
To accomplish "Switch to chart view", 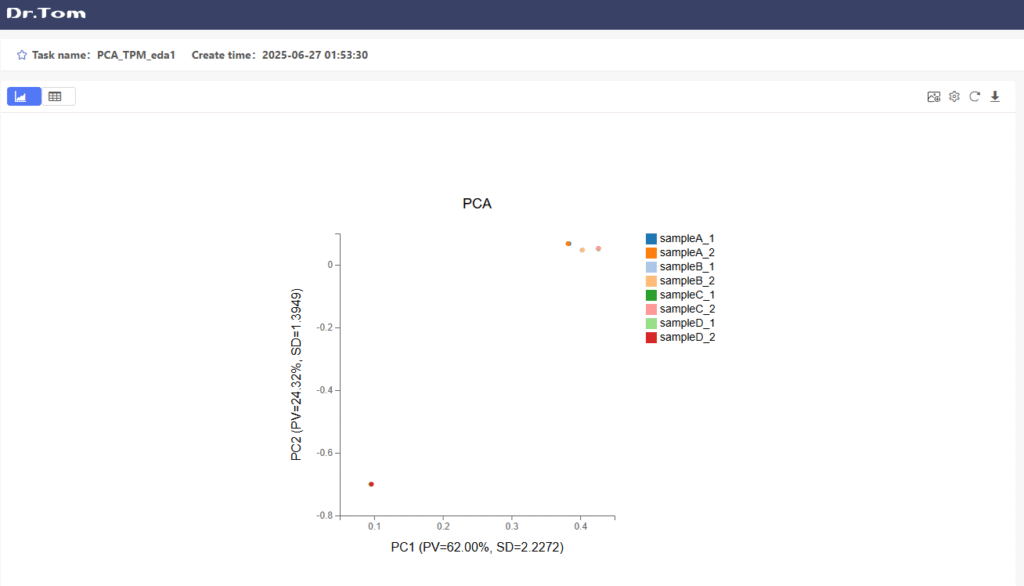I will [24, 96].
